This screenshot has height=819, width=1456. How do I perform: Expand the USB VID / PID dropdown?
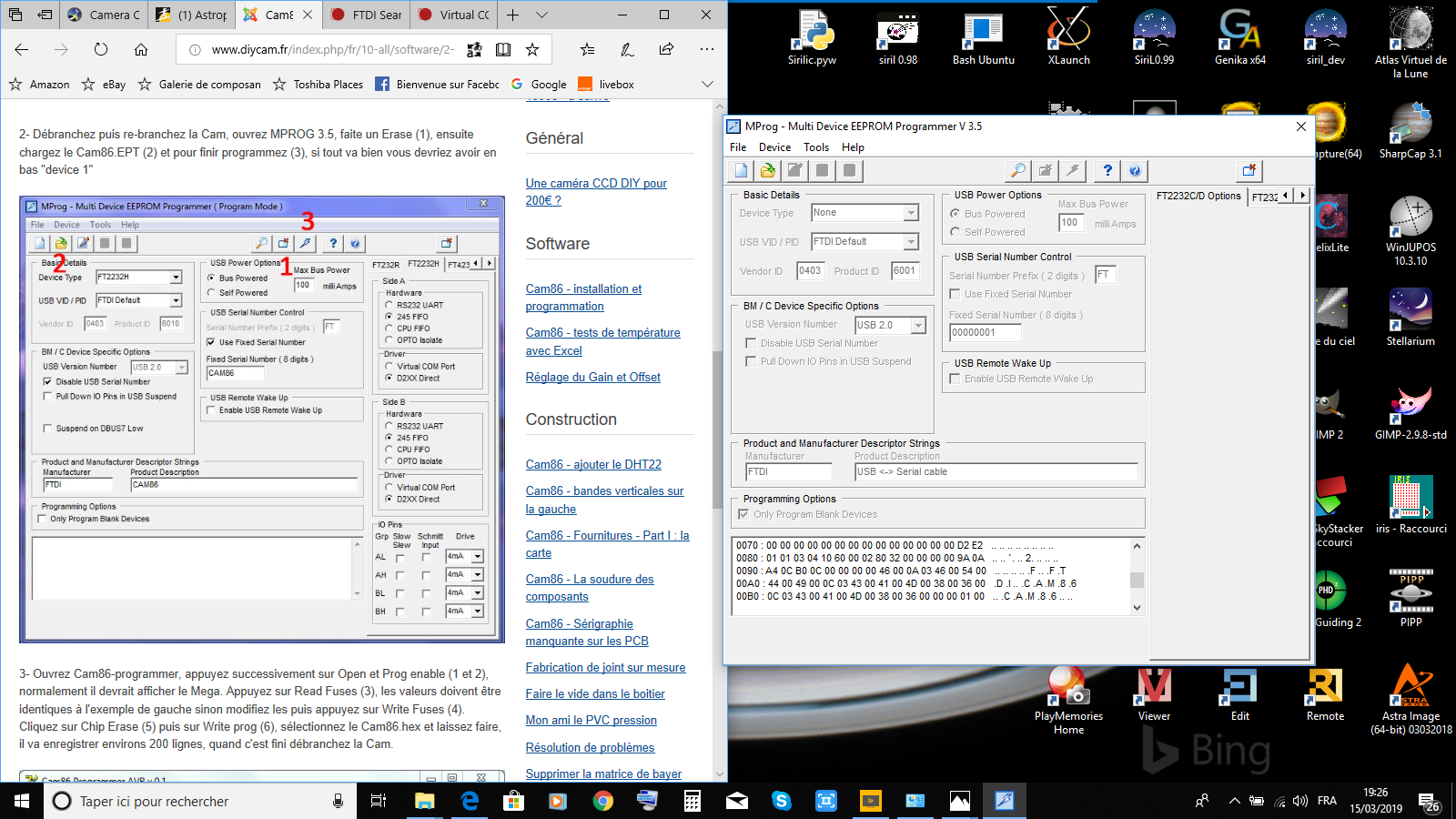point(911,242)
